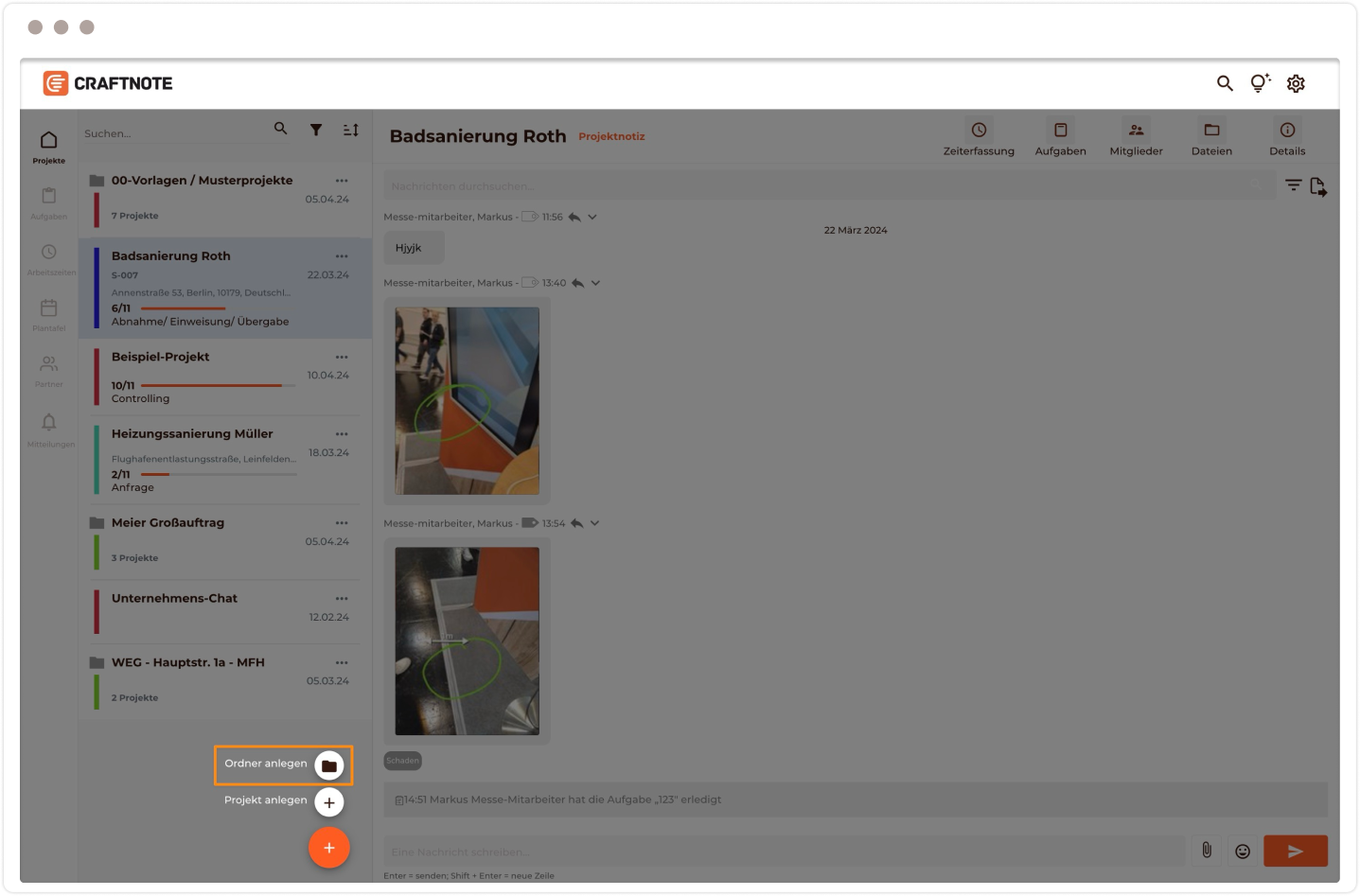Open the Dateien folder icon
The width and height of the screenshot is (1360, 896).
[1211, 131]
